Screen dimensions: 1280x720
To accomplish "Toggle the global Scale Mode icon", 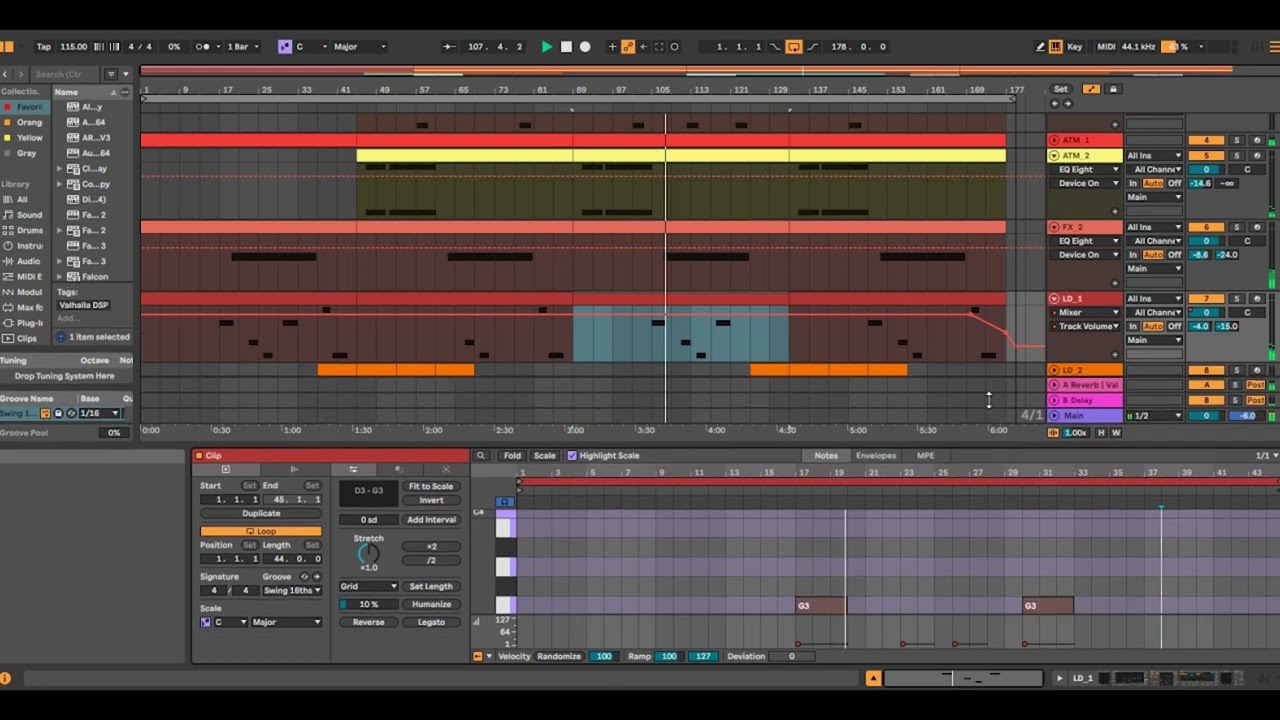I will [285, 46].
